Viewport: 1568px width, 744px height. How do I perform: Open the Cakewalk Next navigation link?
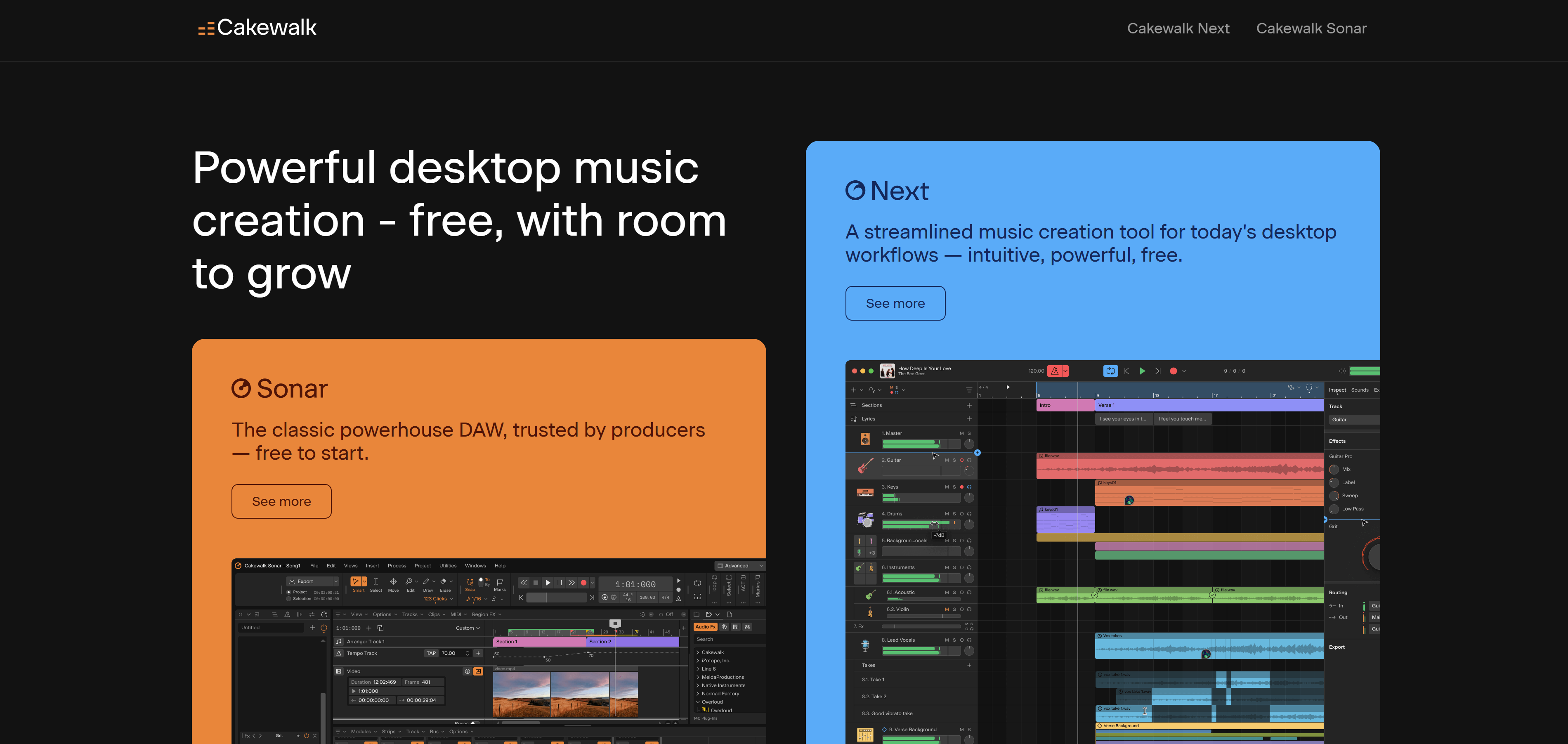1178,28
